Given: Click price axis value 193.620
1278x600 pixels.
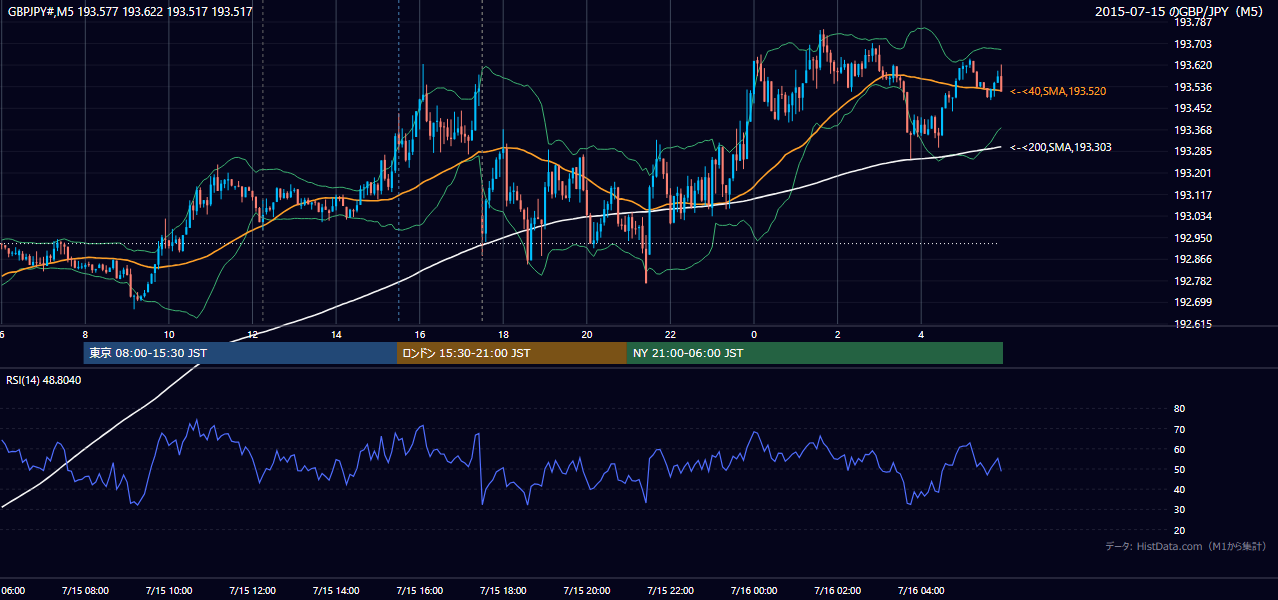Looking at the screenshot, I should [x=1192, y=65].
